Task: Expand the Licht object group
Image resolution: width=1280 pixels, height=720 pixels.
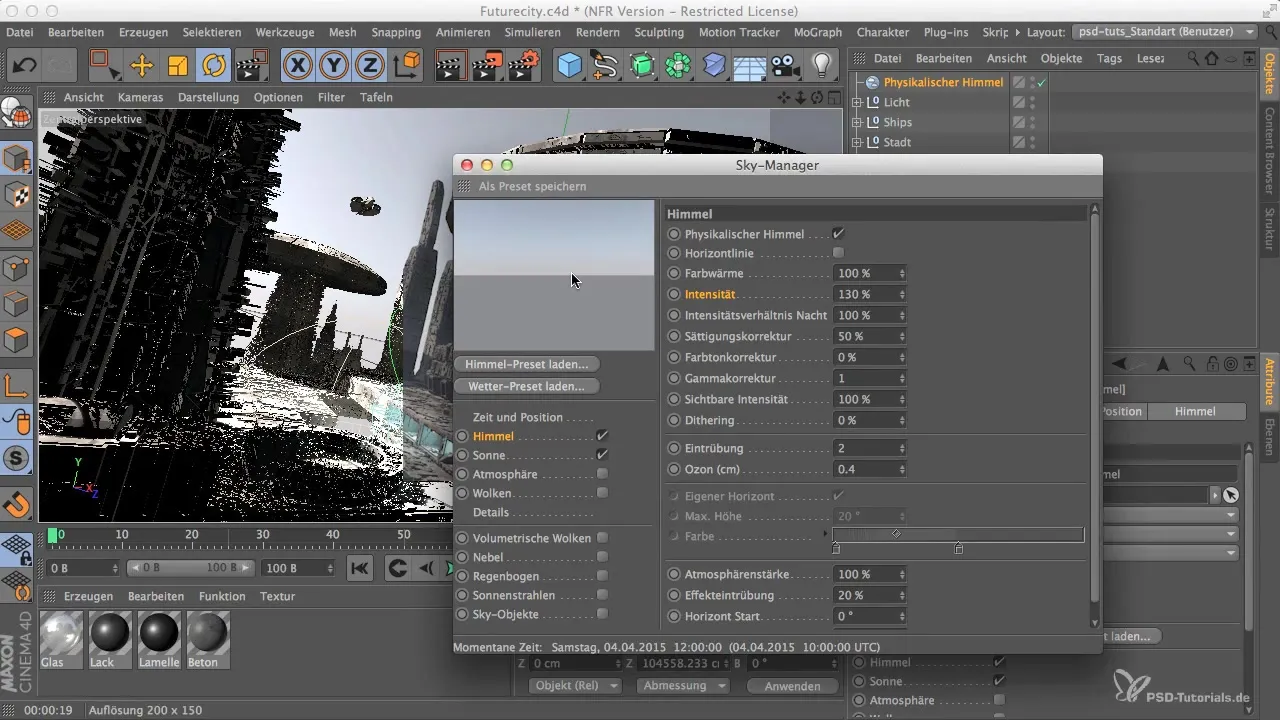Action: click(856, 102)
